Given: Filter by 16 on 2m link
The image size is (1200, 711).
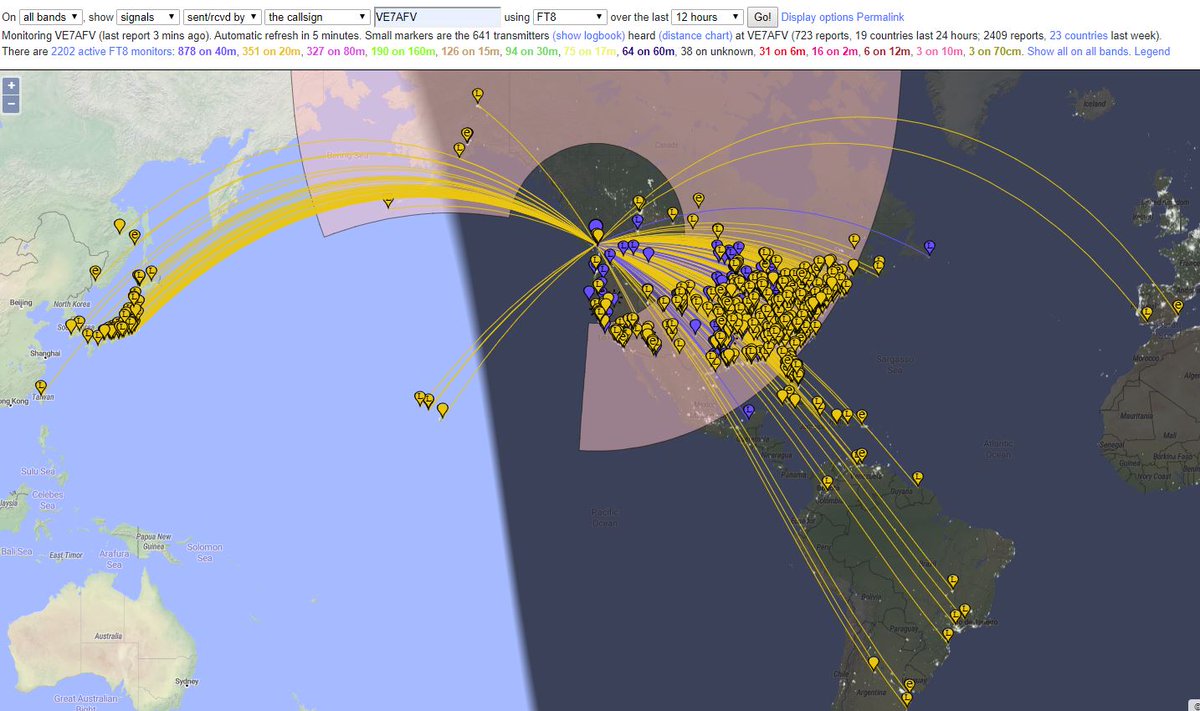Looking at the screenshot, I should (x=834, y=50).
